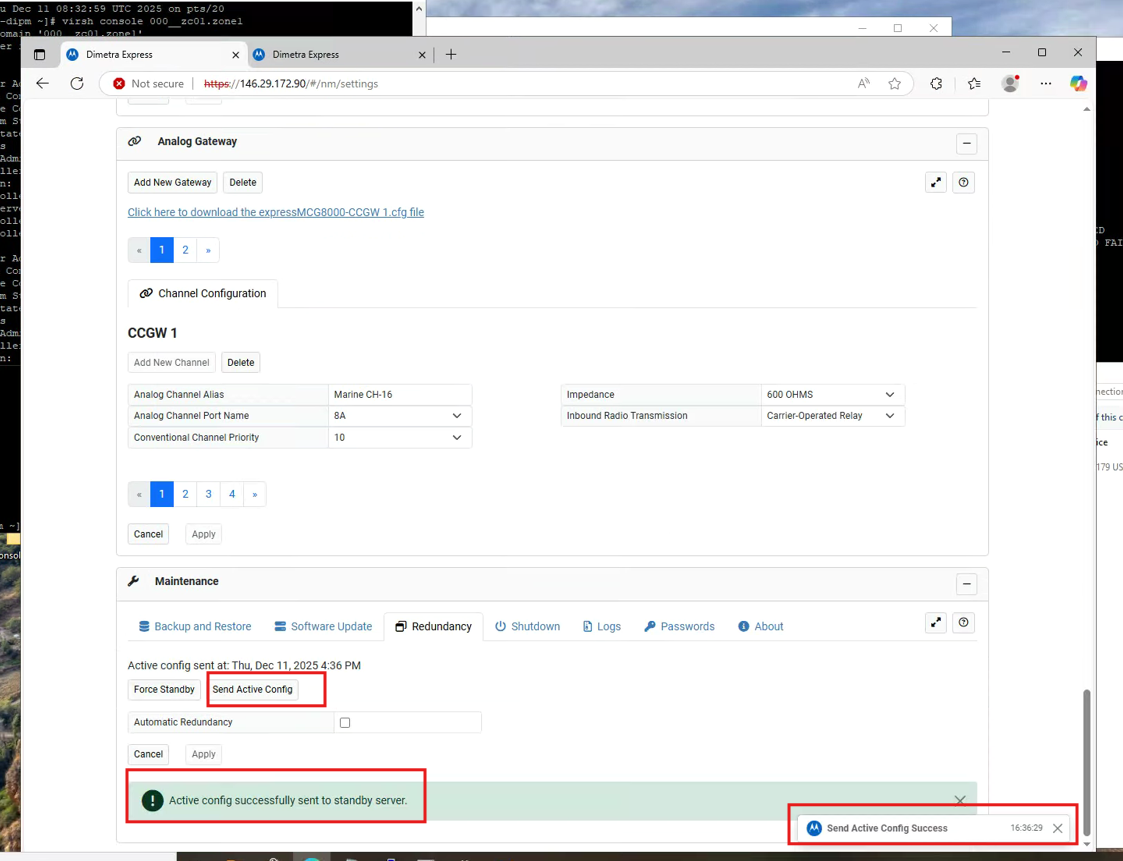Click the browser address bar URL
The width and height of the screenshot is (1123, 861).
coord(291,84)
